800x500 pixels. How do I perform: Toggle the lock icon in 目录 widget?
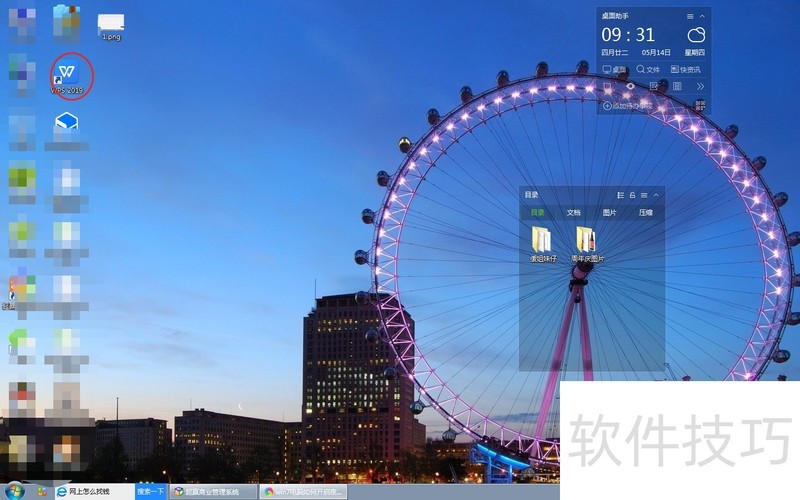tap(632, 195)
